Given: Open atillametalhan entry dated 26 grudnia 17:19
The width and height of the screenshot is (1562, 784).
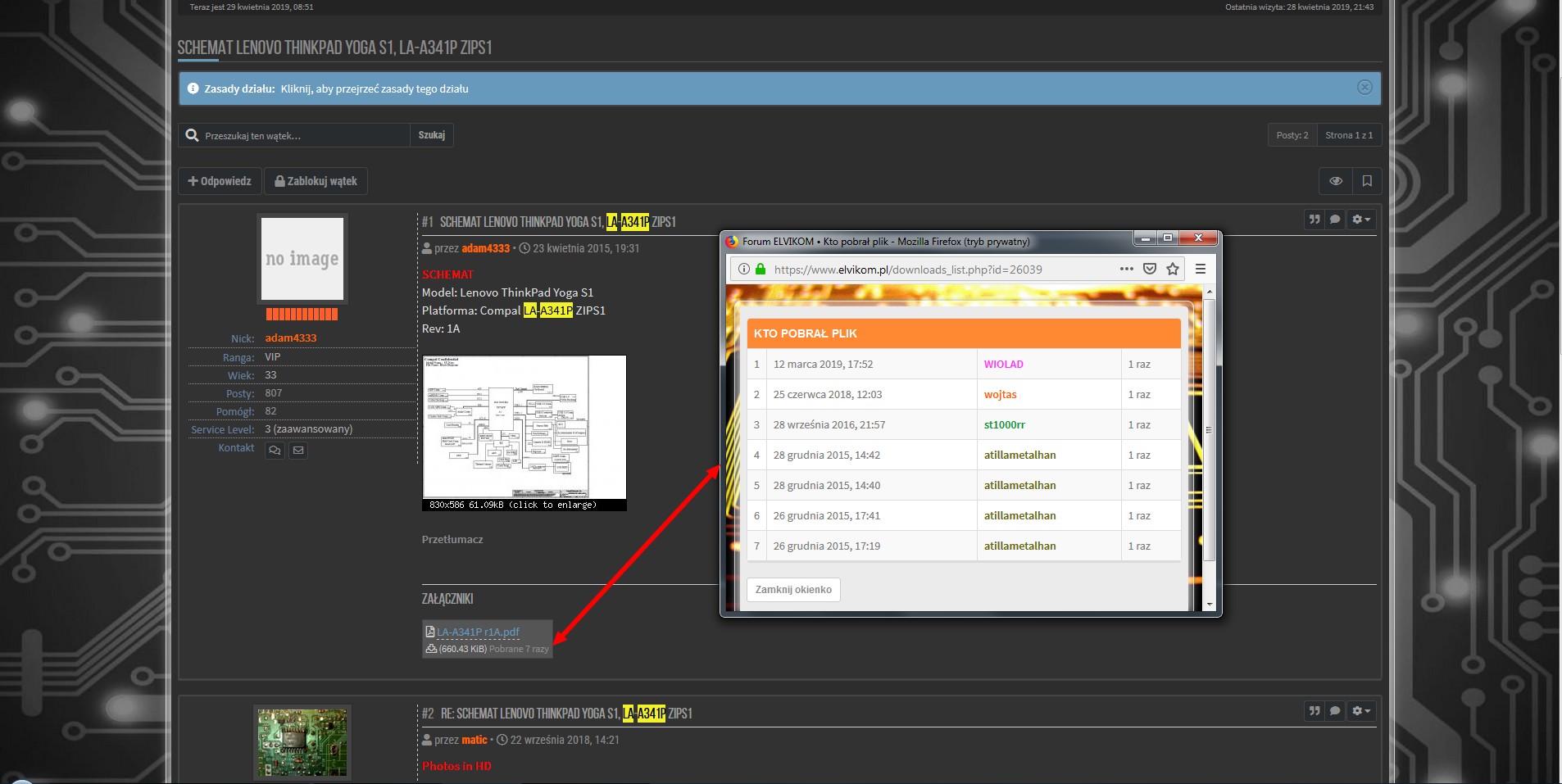Looking at the screenshot, I should [x=1020, y=546].
